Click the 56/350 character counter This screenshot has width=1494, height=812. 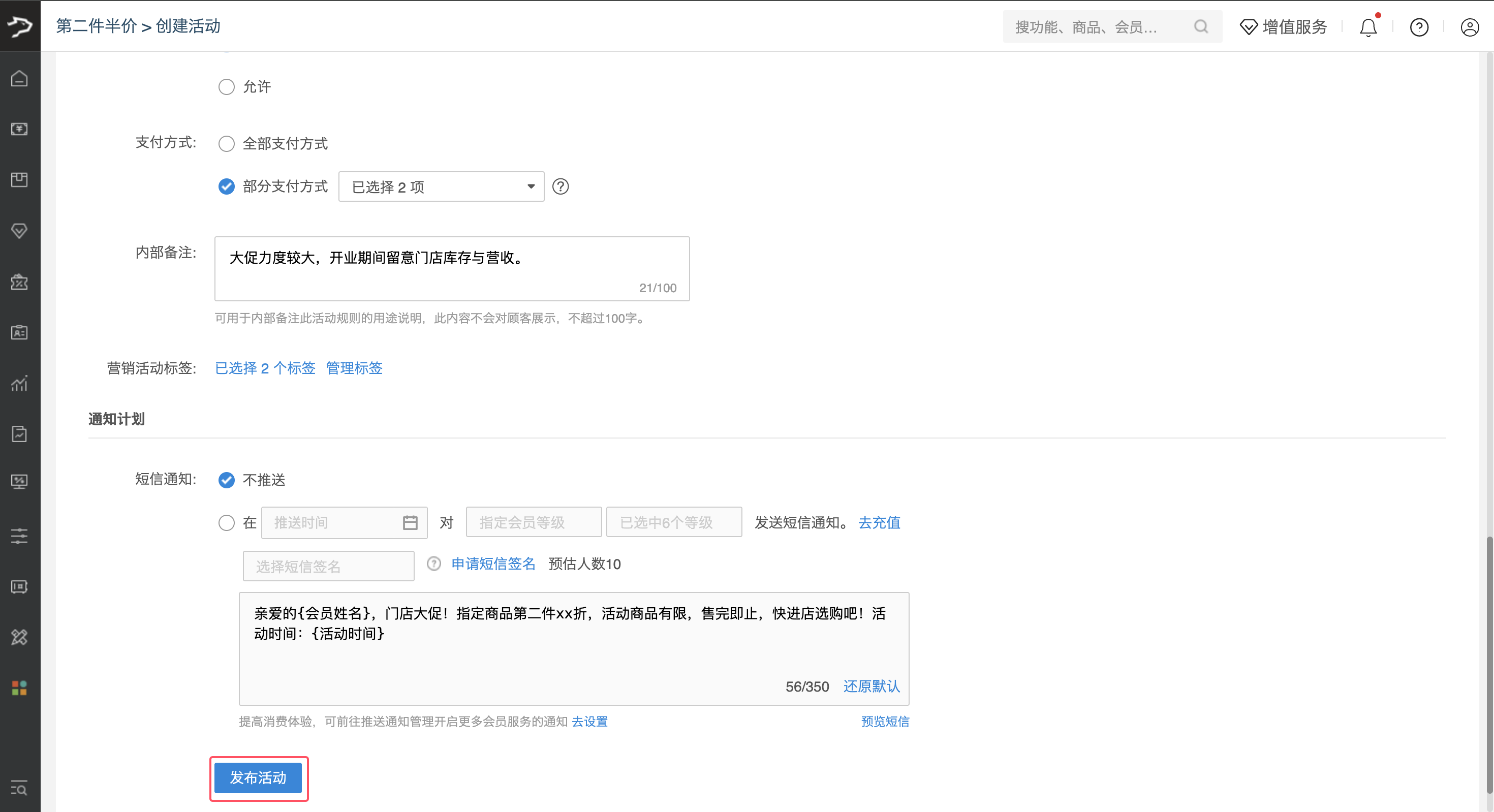point(807,686)
